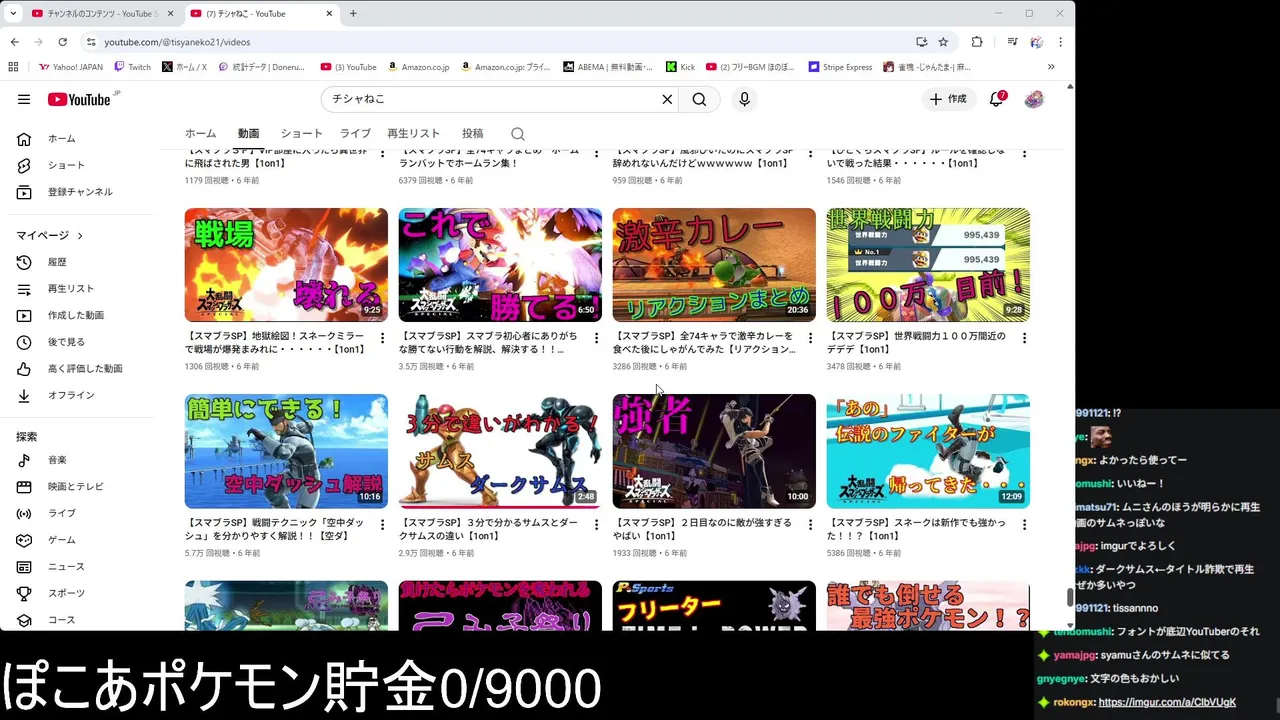Open the browser extensions puzzle icon

pyautogui.click(x=977, y=42)
